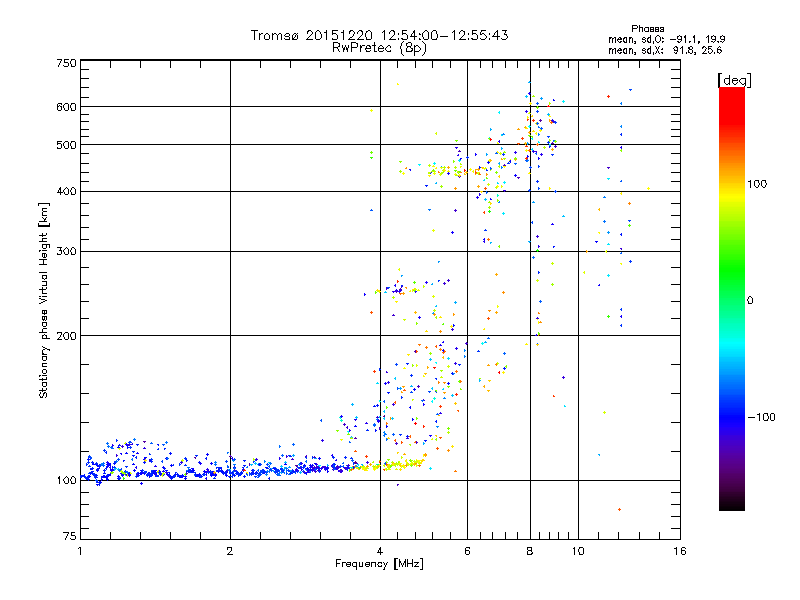Click the x-axis tick label "10"
Viewport: 800px width, 600px height.
tap(578, 551)
